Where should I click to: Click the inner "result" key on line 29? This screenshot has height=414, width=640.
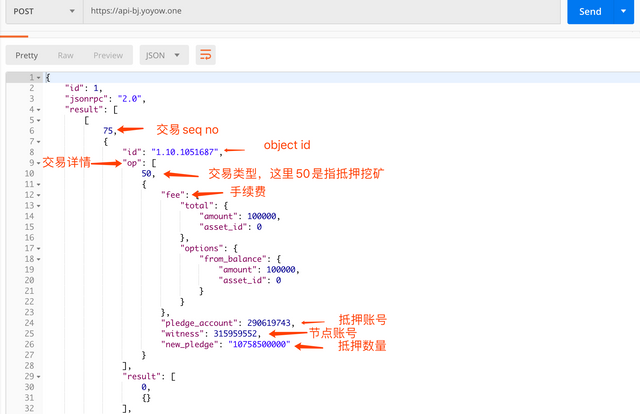tap(142, 376)
